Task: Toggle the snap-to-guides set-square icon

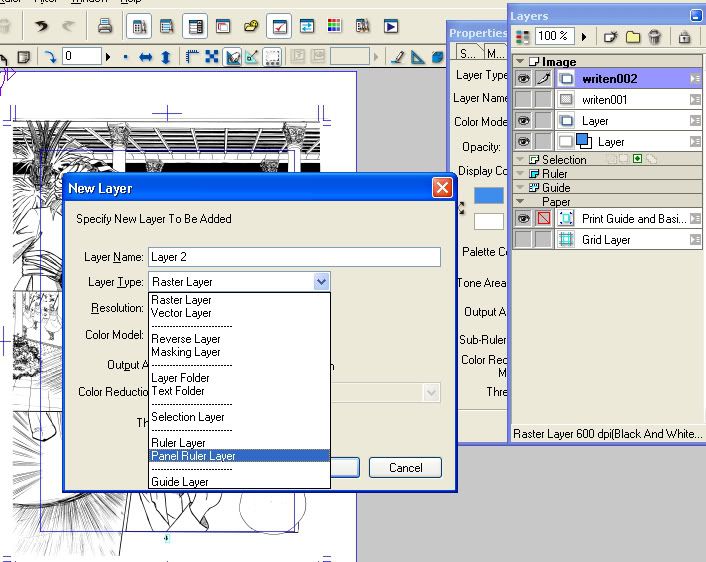Action: tap(252, 57)
